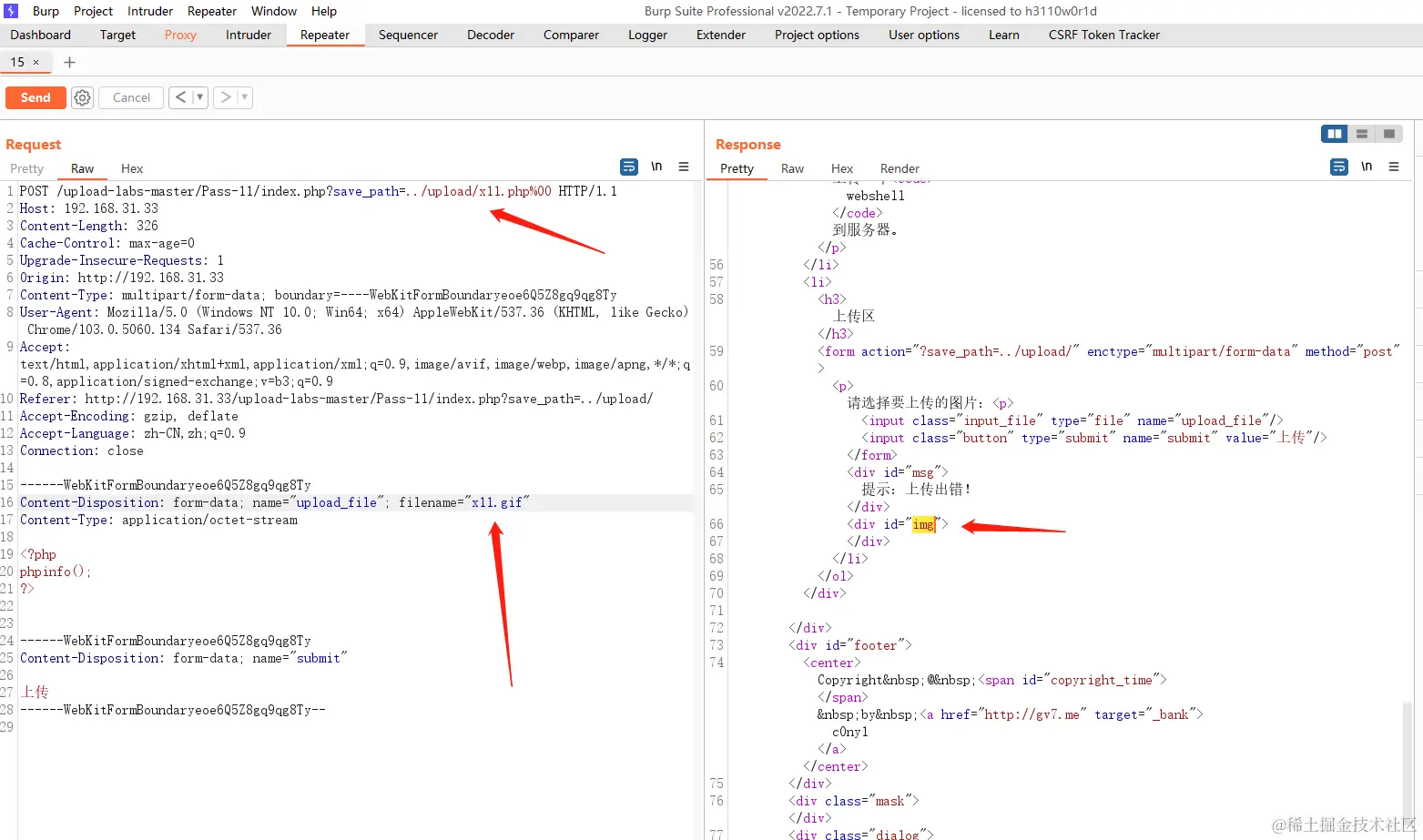The height and width of the screenshot is (840, 1423).
Task: Click the Cancel button
Action: (131, 97)
